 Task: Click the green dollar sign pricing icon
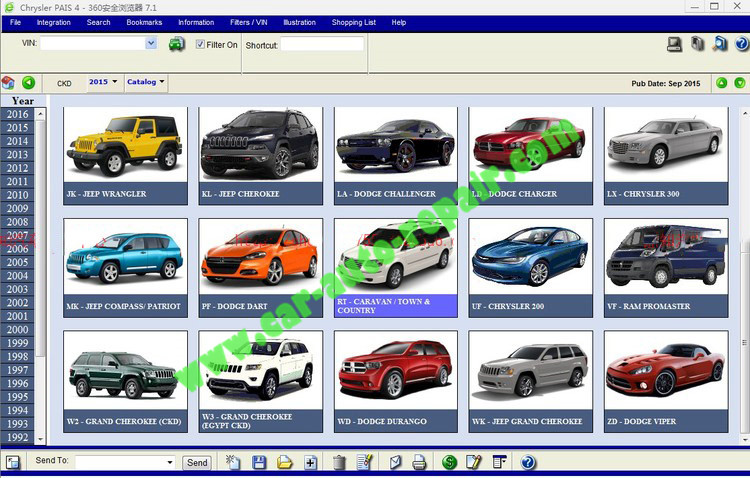(449, 462)
